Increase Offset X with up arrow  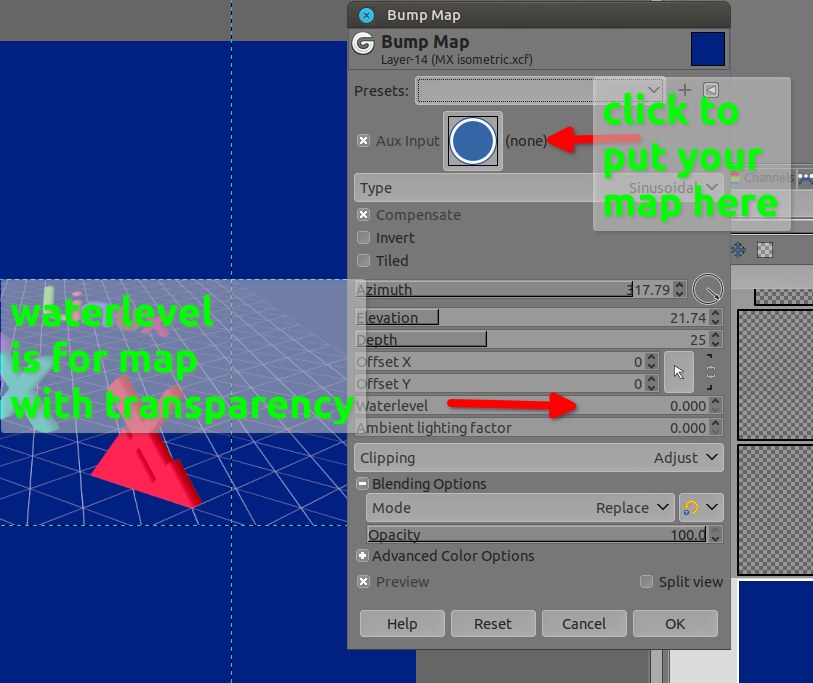pos(652,357)
